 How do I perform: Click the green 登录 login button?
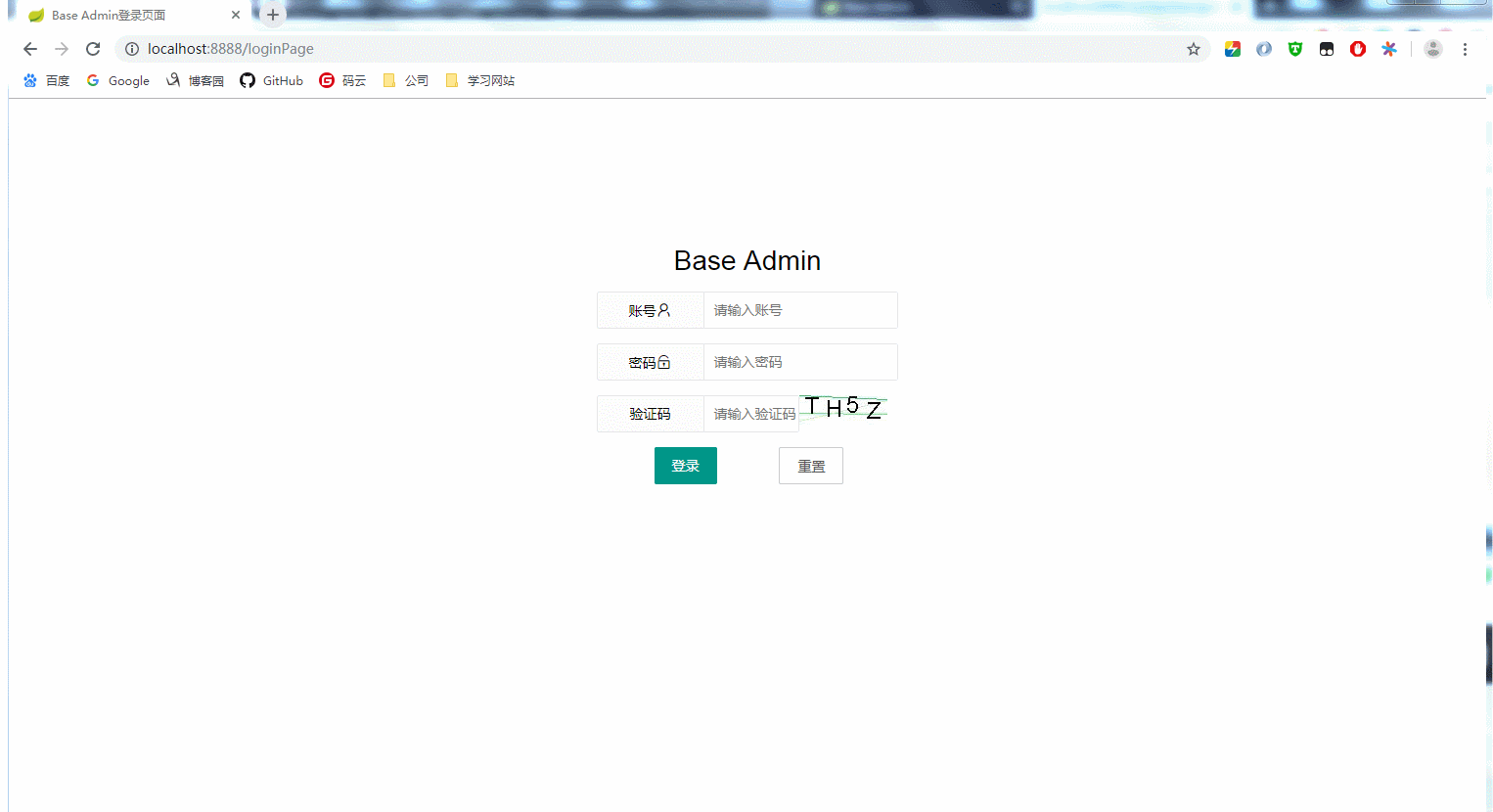point(686,466)
